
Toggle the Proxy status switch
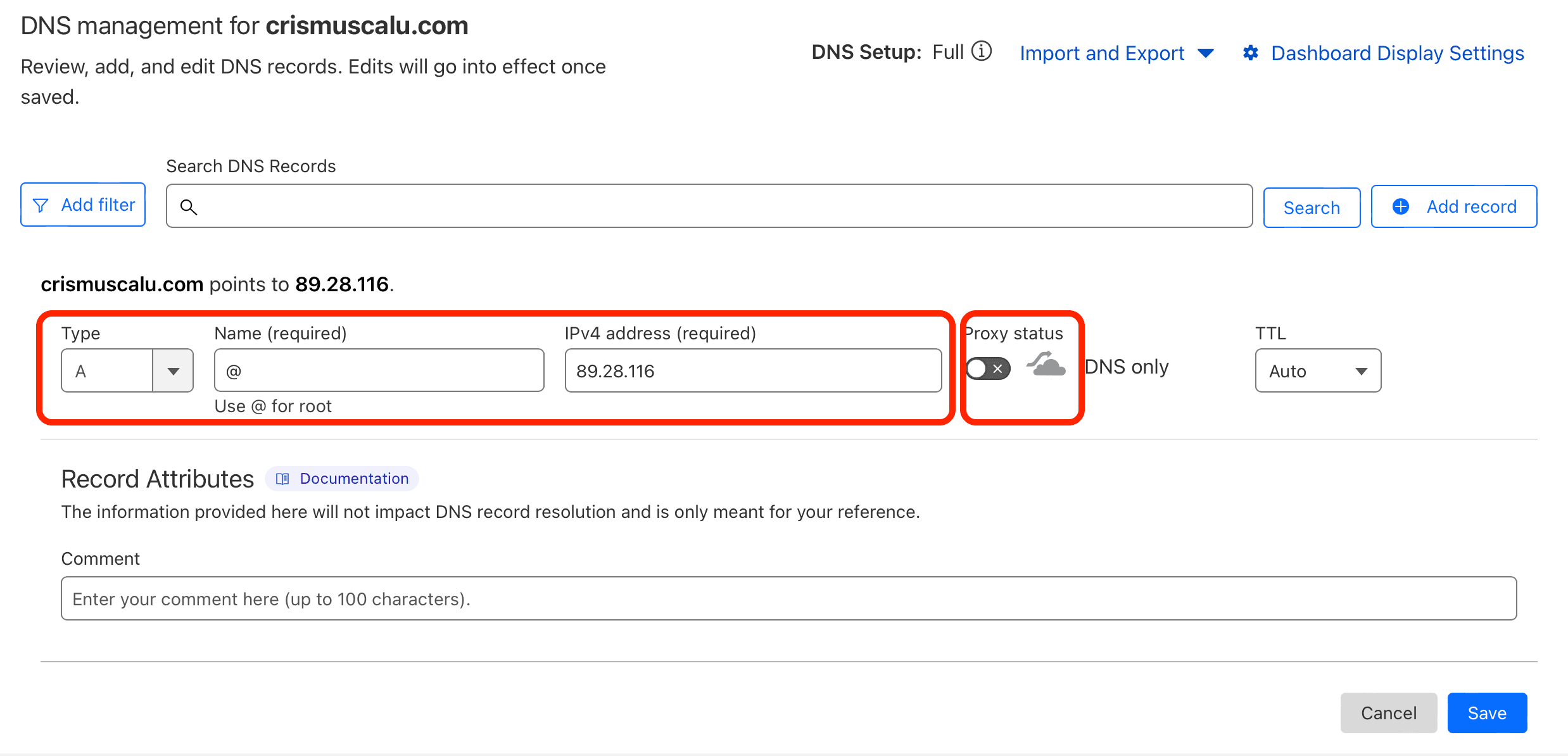(x=988, y=369)
